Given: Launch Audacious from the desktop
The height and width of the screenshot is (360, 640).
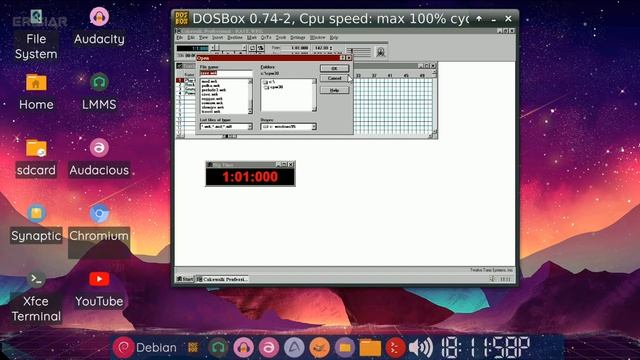Looking at the screenshot, I should pos(99,158).
